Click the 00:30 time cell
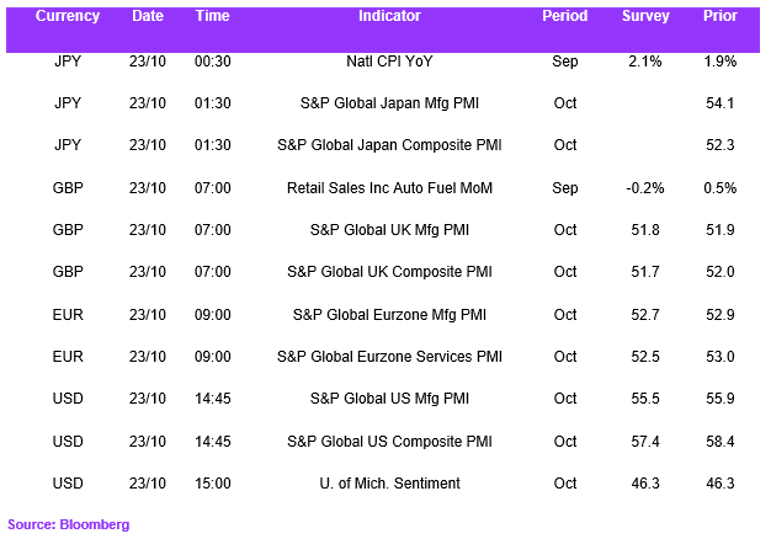This screenshot has height=539, width=770. (213, 61)
